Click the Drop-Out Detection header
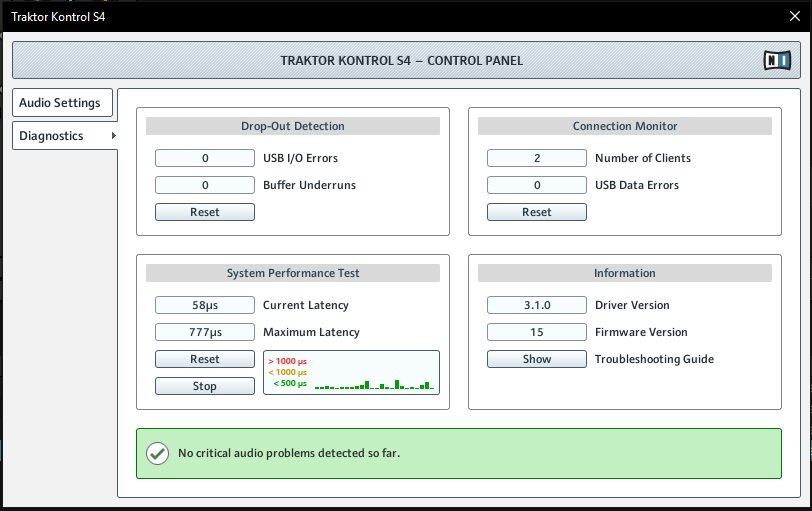Image resolution: width=812 pixels, height=511 pixels. [x=293, y=126]
